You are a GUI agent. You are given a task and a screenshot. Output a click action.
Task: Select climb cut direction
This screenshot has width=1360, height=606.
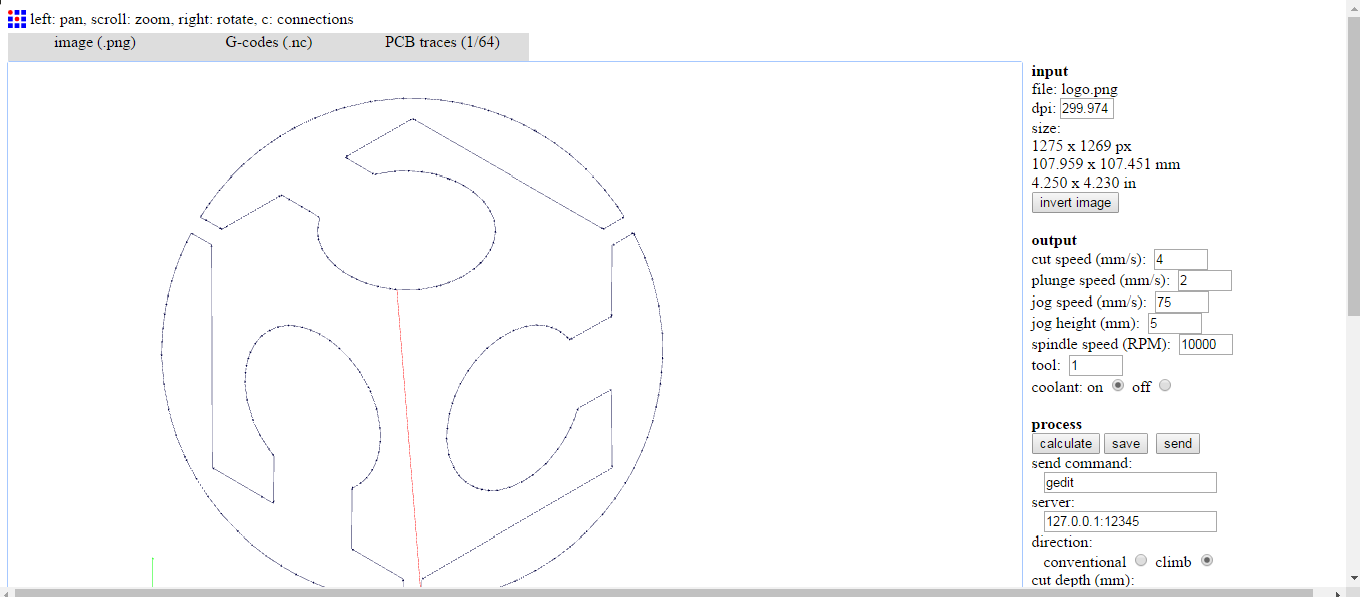pyautogui.click(x=1207, y=561)
